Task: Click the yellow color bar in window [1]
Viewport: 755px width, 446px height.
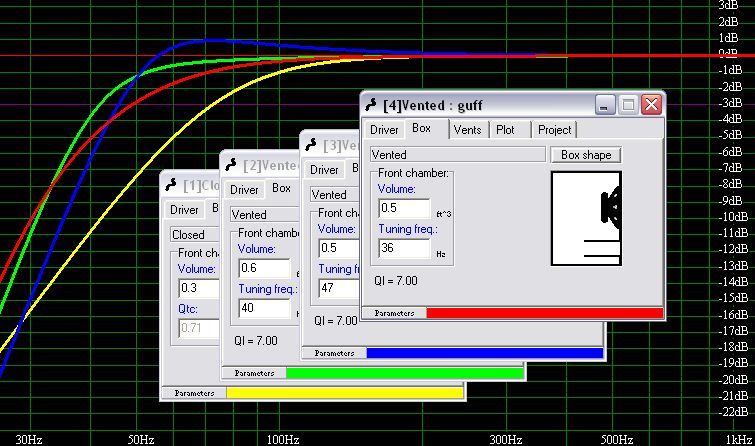Action: [345, 393]
